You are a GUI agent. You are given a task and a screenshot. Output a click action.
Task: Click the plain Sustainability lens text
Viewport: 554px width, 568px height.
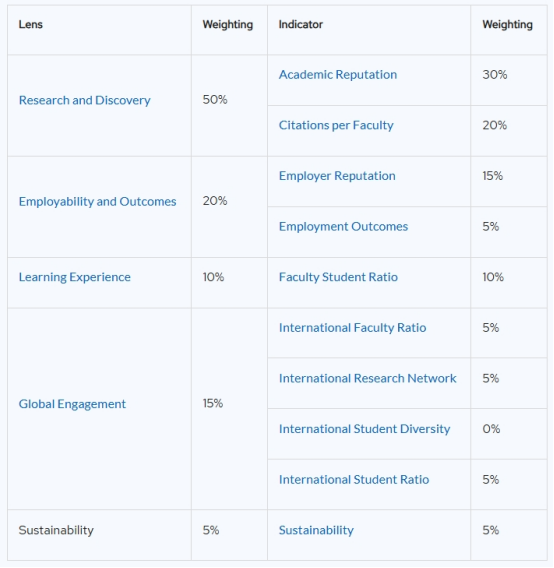tap(56, 531)
